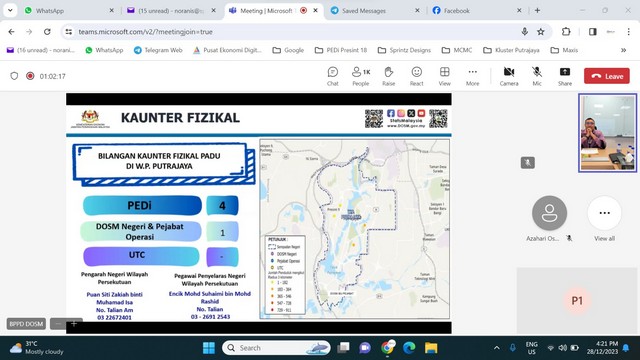This screenshot has width=640, height=360.
Task: Toggle the Camera on
Action: (x=509, y=76)
